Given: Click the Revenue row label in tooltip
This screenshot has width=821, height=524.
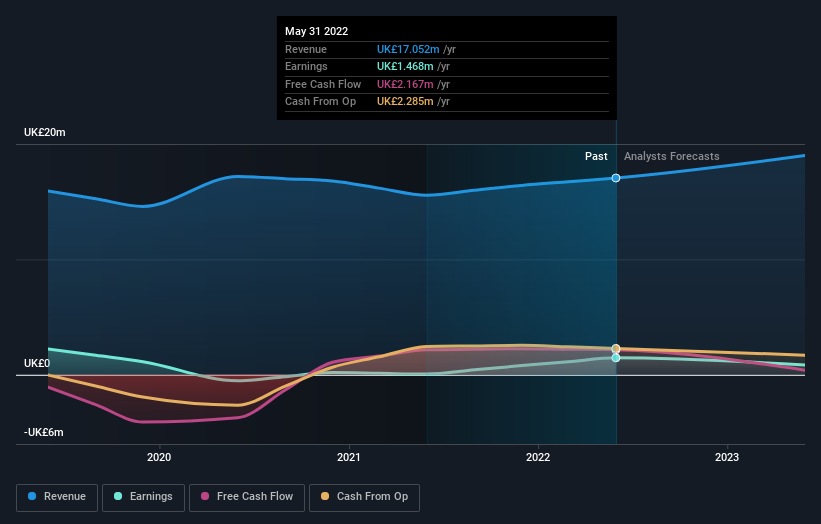Looking at the screenshot, I should tap(306, 49).
